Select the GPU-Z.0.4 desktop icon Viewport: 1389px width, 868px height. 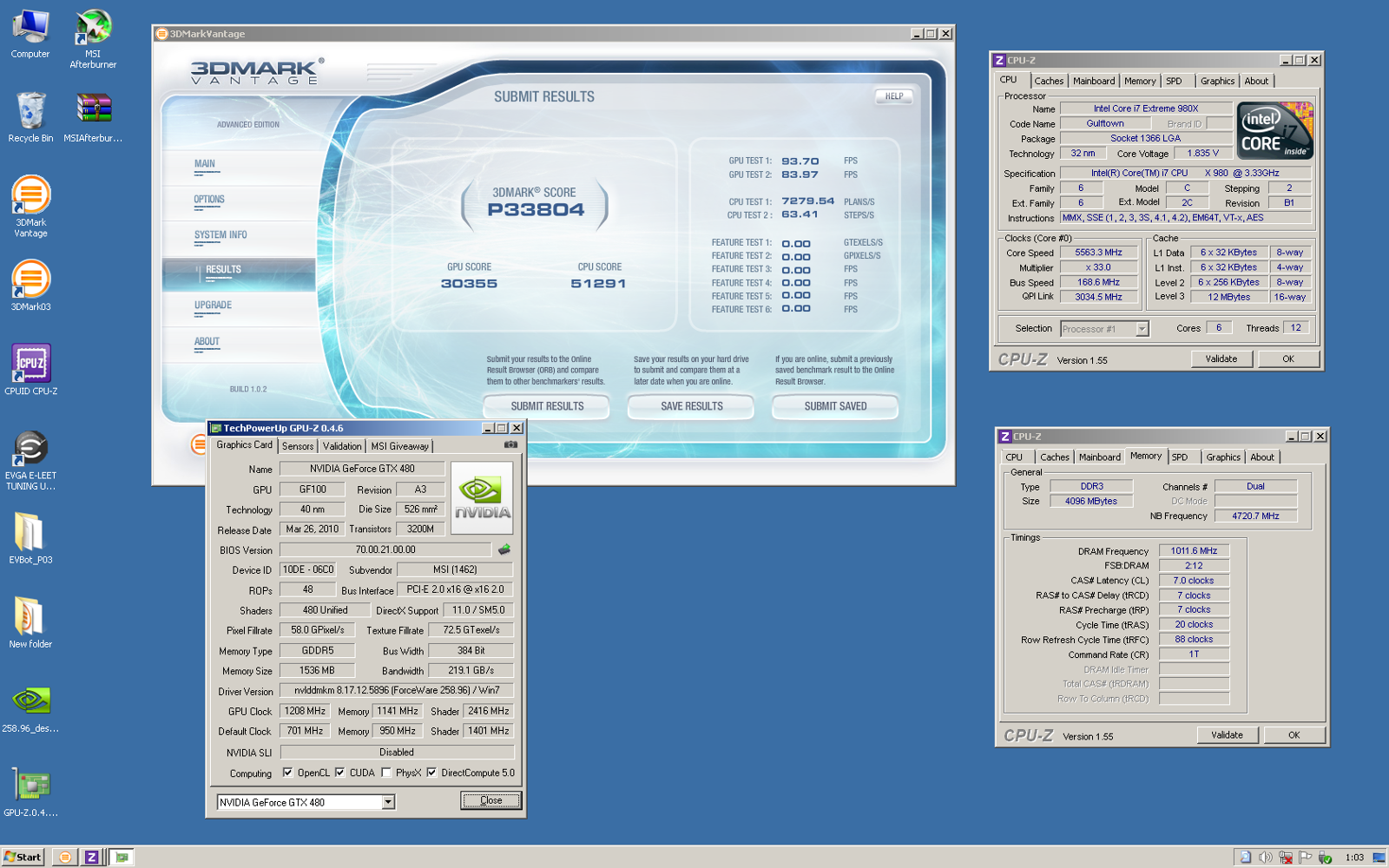pos(30,792)
